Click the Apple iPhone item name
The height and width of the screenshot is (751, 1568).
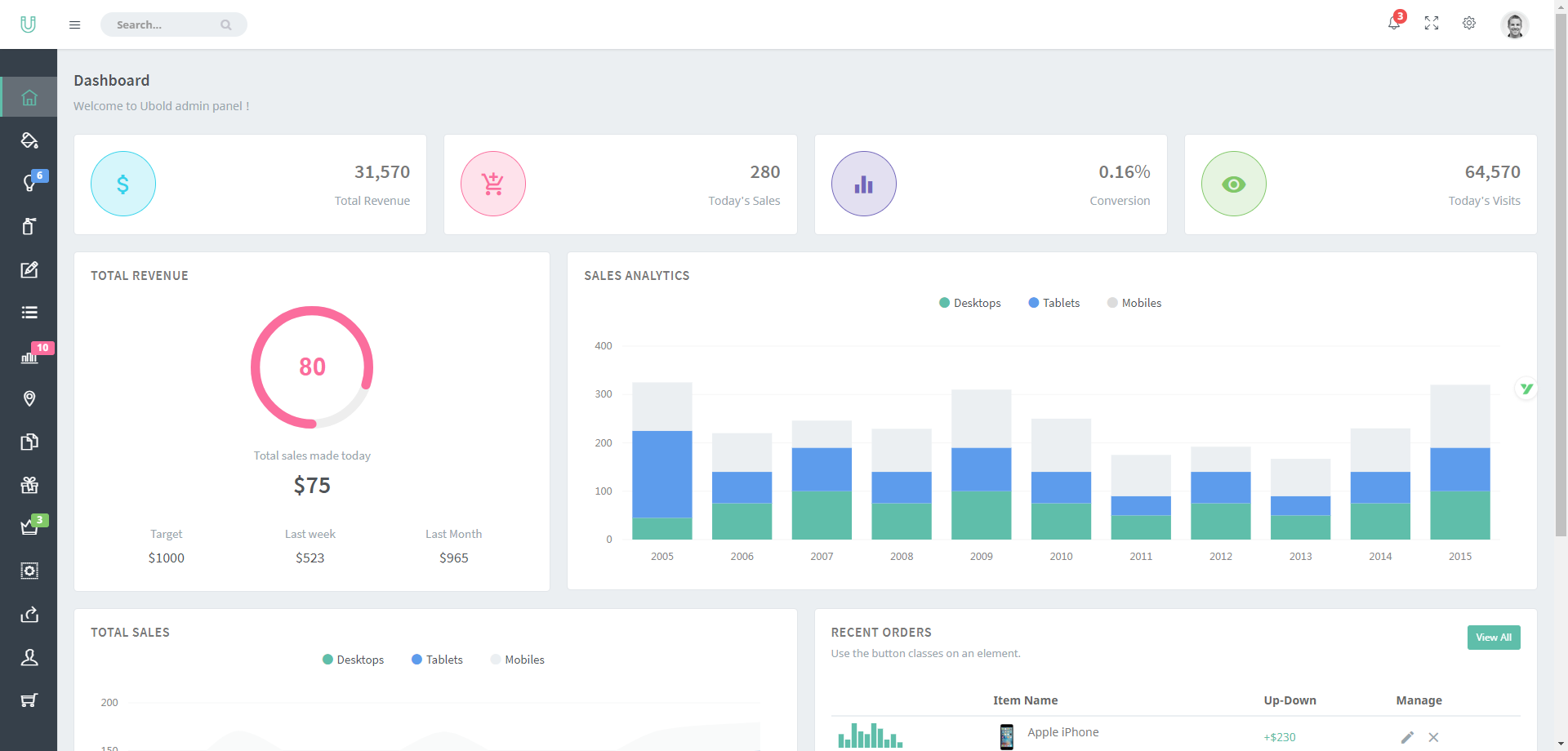1063,732
